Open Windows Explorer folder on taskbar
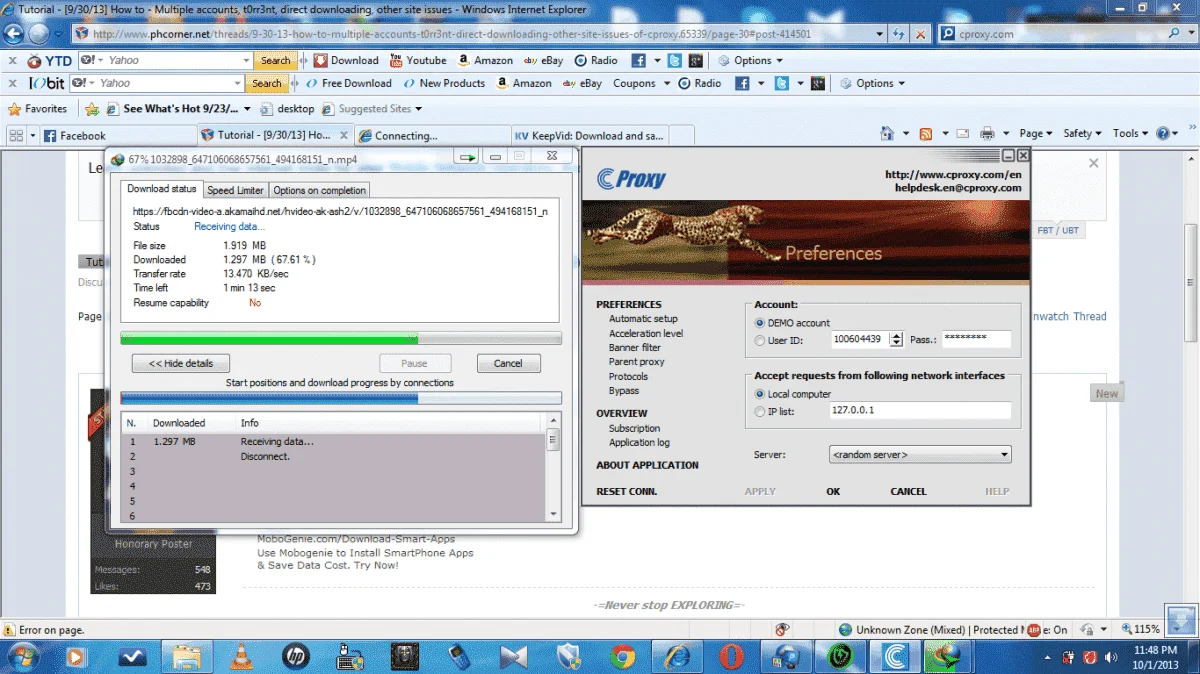Screen dimensions: 1200x674 tap(187, 657)
